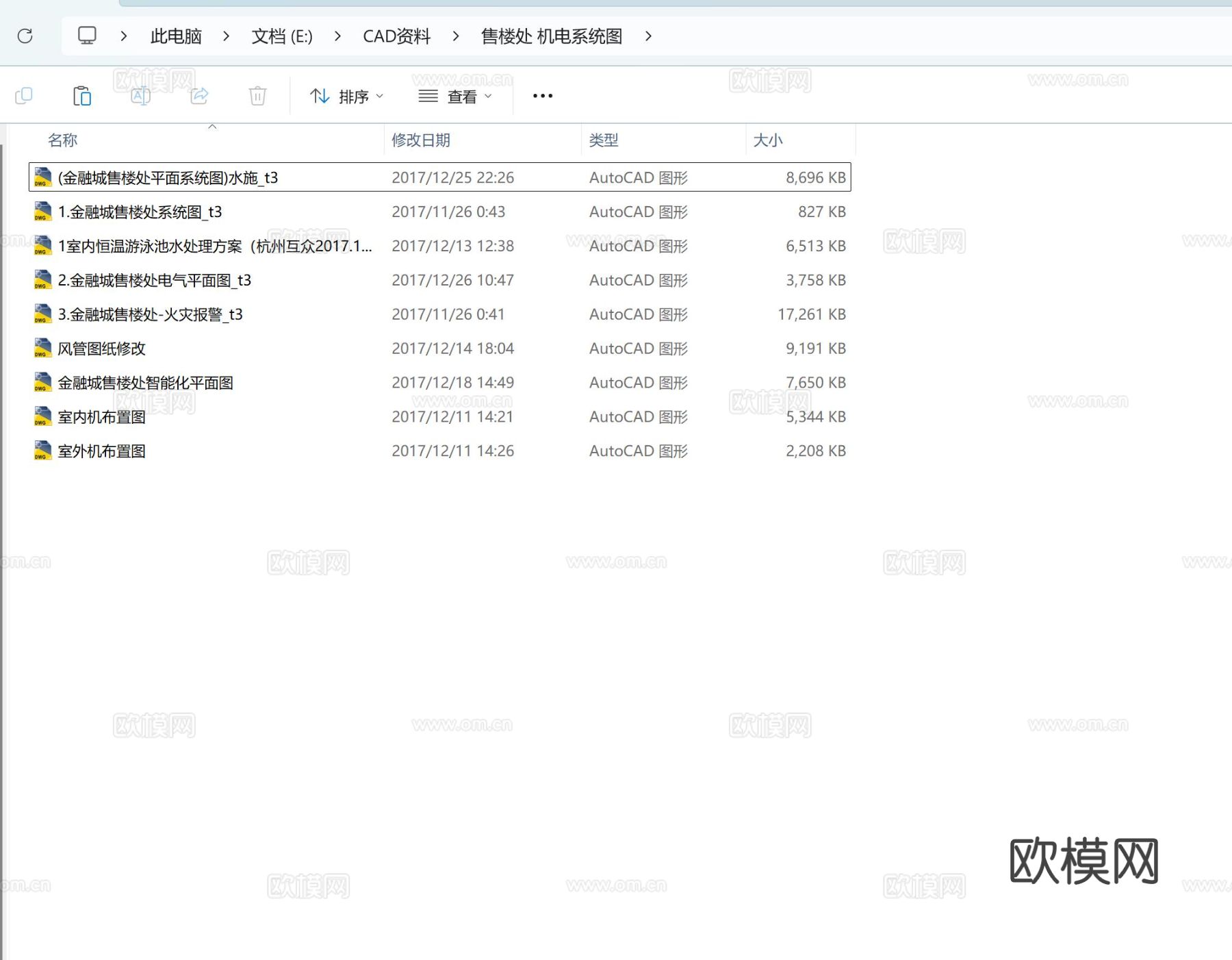Expand the chevron after 此电脑
This screenshot has height=960, width=1232.
(226, 36)
